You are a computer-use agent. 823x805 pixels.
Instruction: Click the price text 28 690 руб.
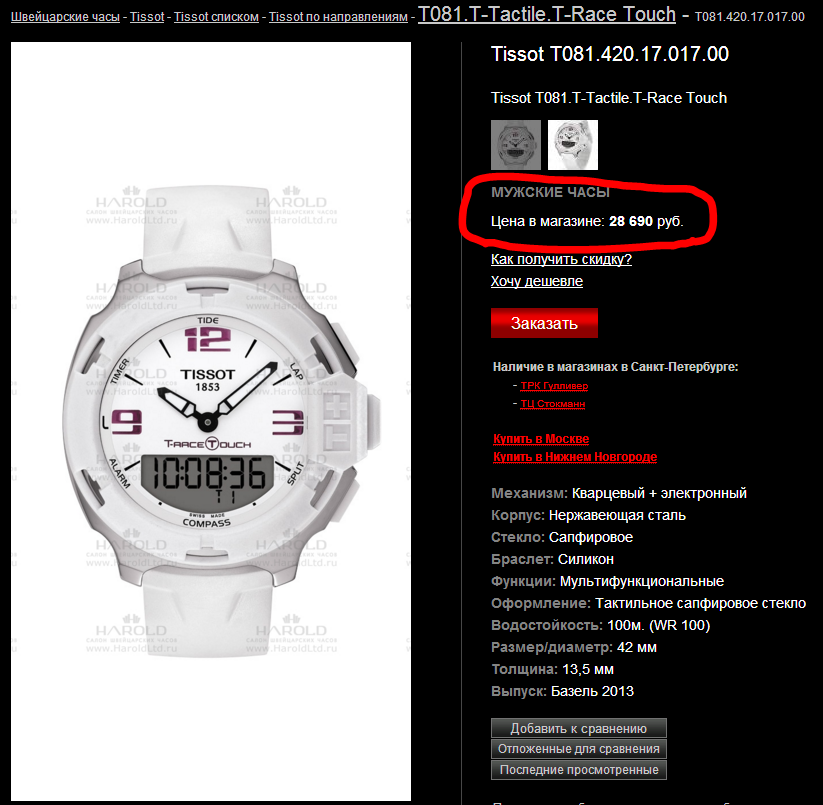(646, 221)
